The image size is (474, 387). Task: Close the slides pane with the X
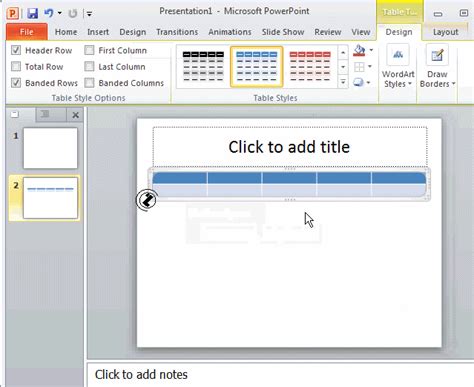(76, 115)
